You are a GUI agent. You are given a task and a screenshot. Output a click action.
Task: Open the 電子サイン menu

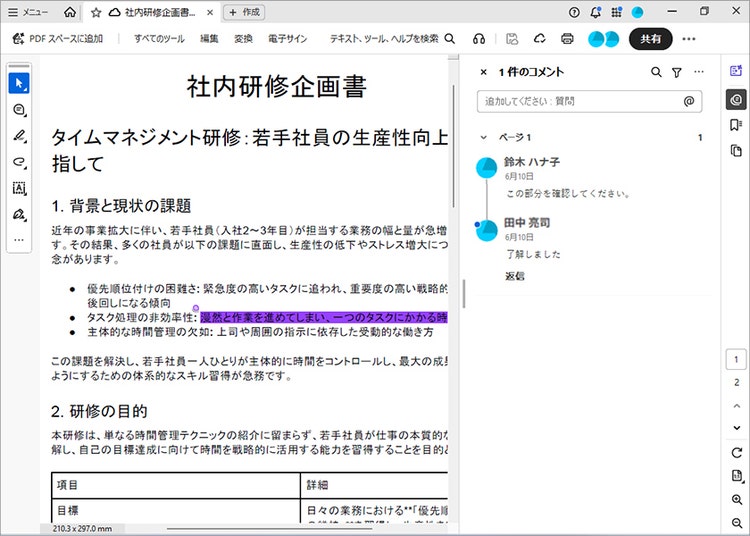click(x=287, y=39)
